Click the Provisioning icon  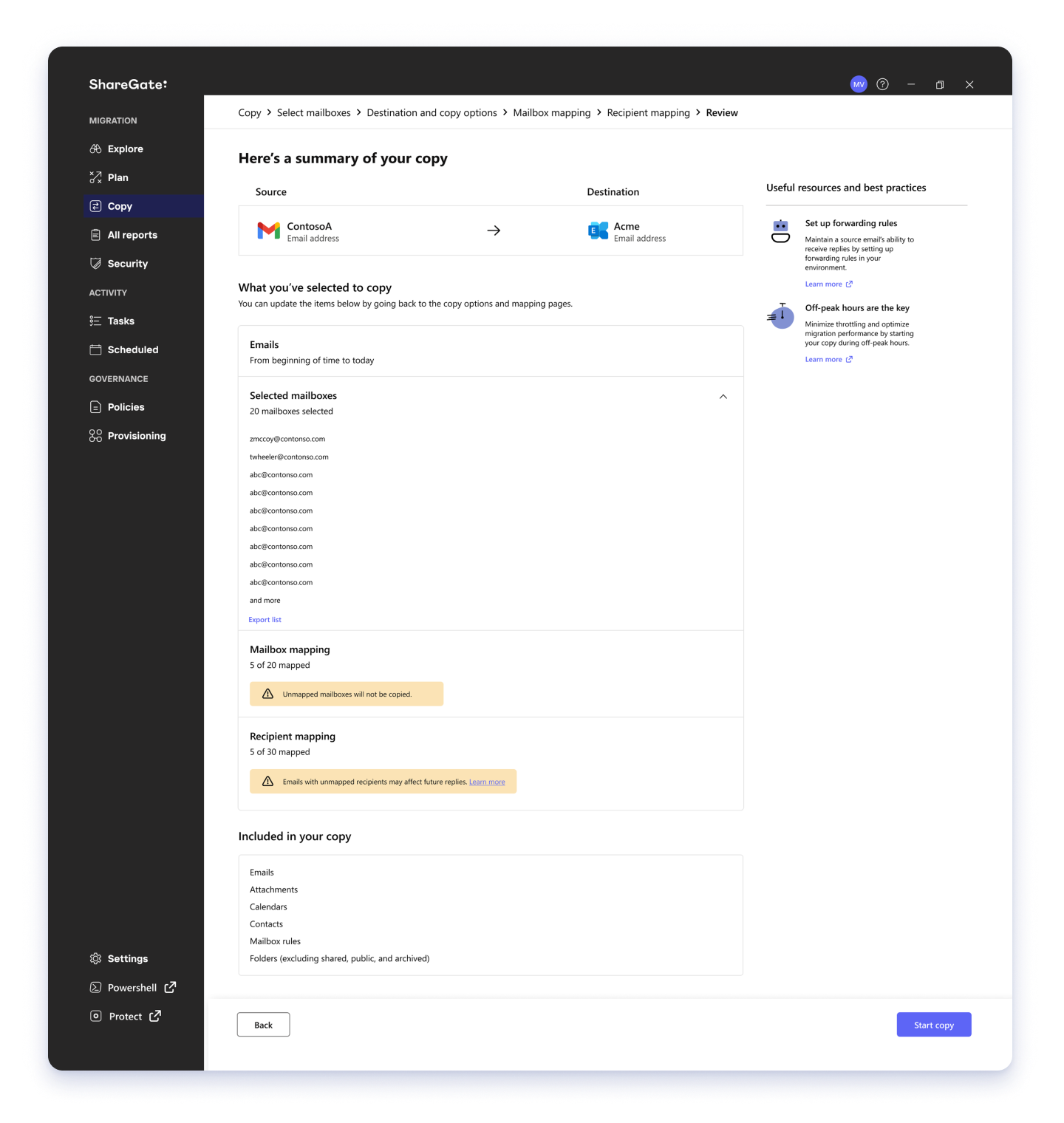95,436
